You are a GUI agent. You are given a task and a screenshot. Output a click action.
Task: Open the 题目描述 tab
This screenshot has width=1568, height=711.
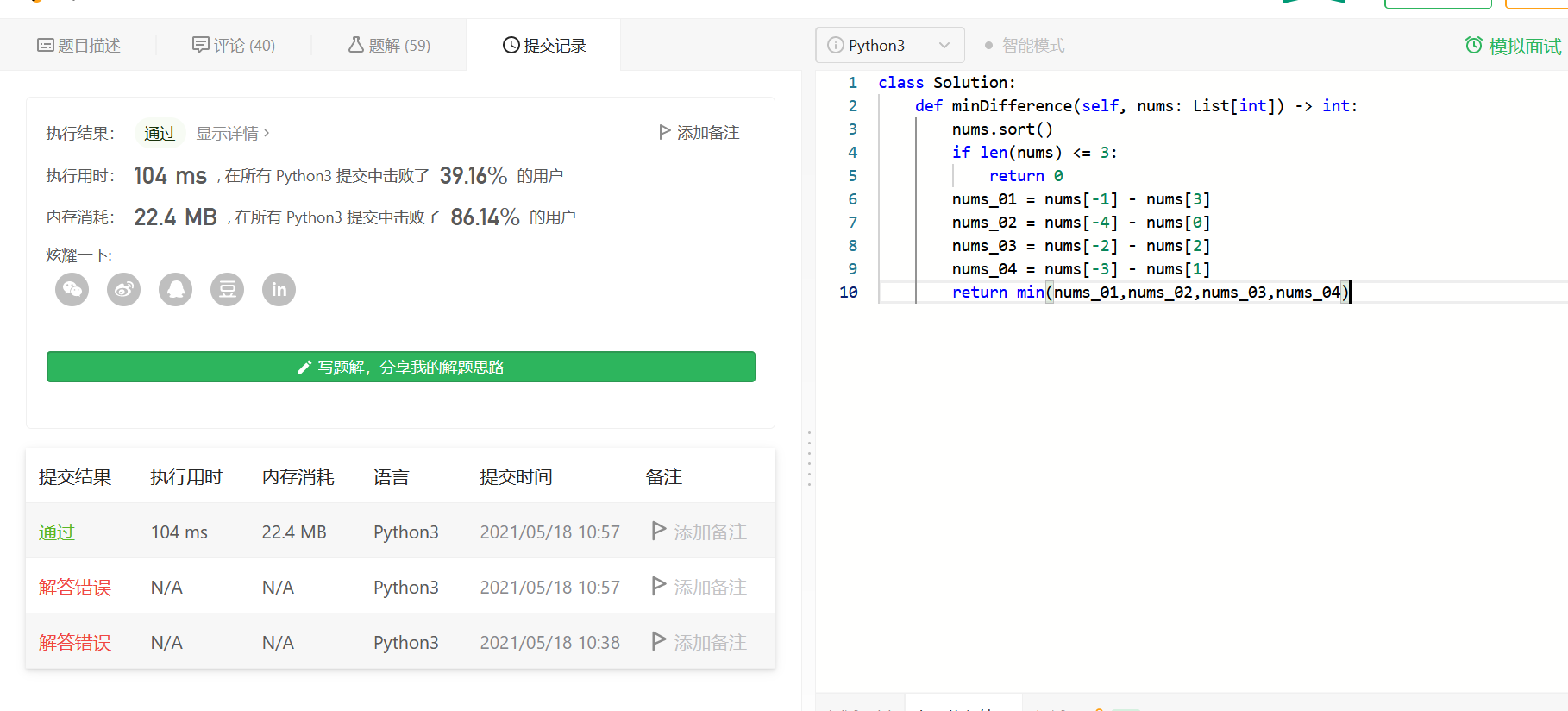click(x=78, y=45)
